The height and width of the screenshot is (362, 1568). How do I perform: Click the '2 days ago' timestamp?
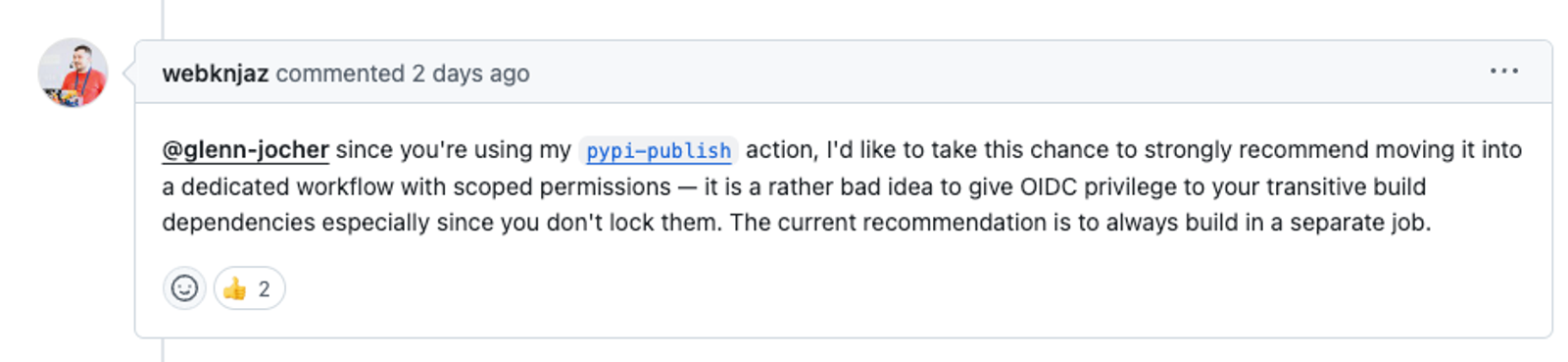[x=470, y=74]
